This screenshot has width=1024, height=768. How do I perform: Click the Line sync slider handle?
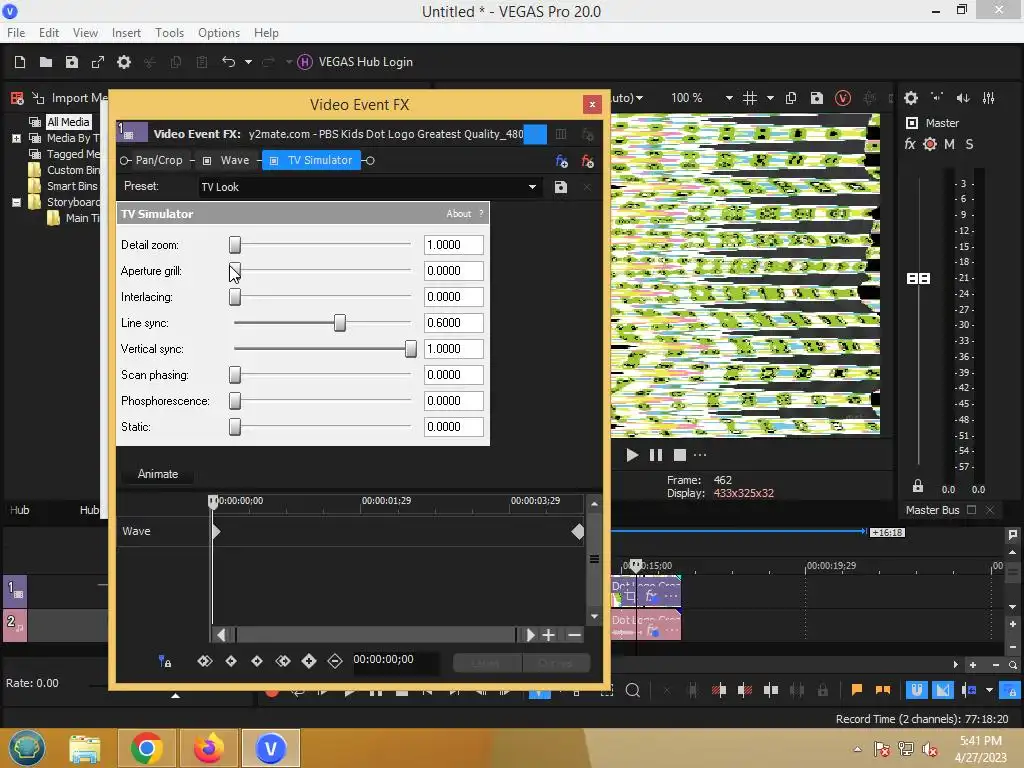(340, 323)
